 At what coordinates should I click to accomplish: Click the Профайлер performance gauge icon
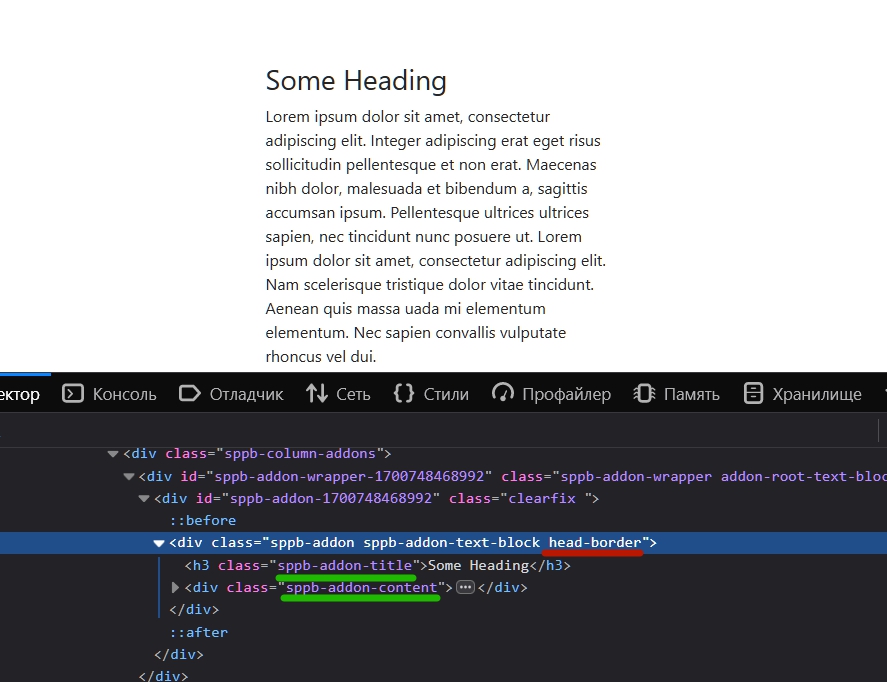pyautogui.click(x=503, y=394)
